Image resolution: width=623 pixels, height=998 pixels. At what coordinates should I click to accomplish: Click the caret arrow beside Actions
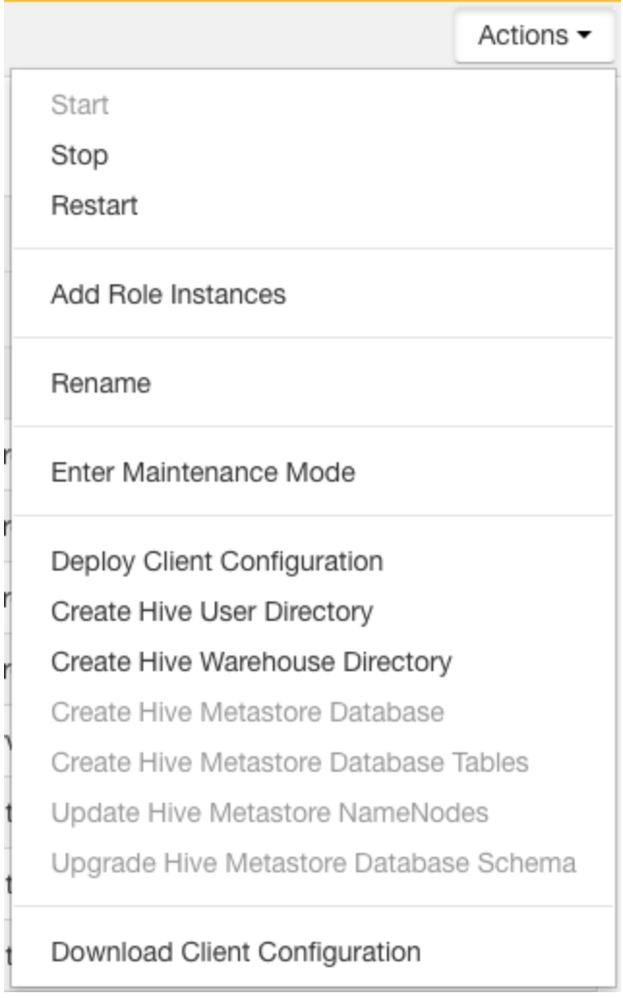(584, 36)
